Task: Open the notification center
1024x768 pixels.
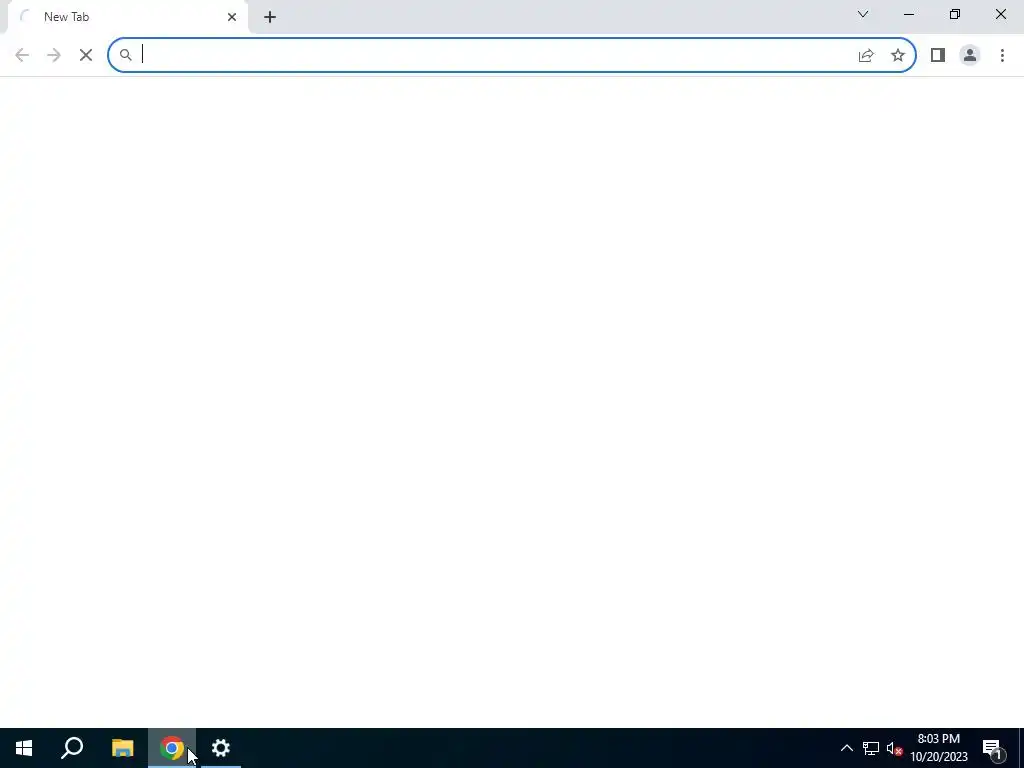Action: 993,748
